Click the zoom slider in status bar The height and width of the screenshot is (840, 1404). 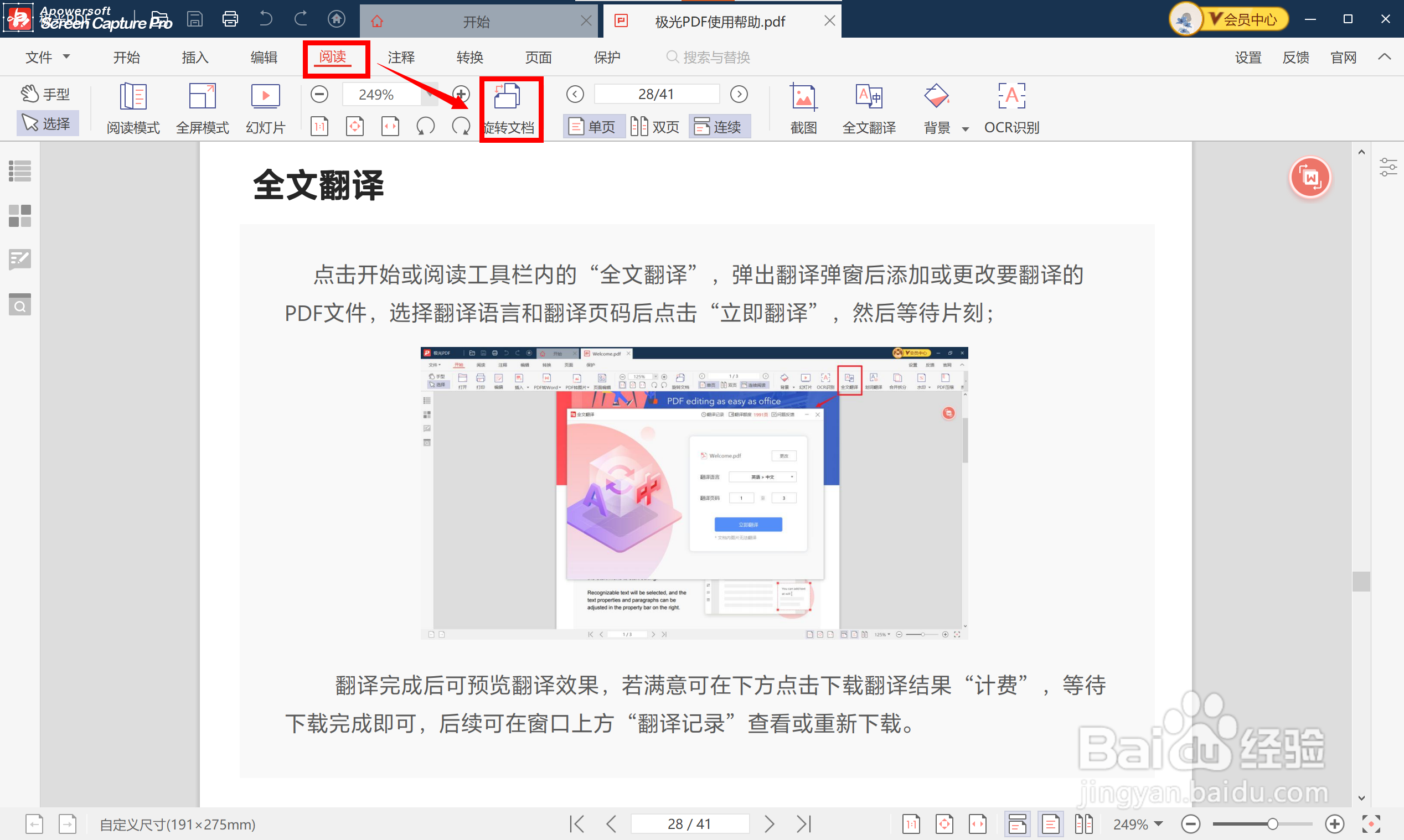pyautogui.click(x=1272, y=823)
